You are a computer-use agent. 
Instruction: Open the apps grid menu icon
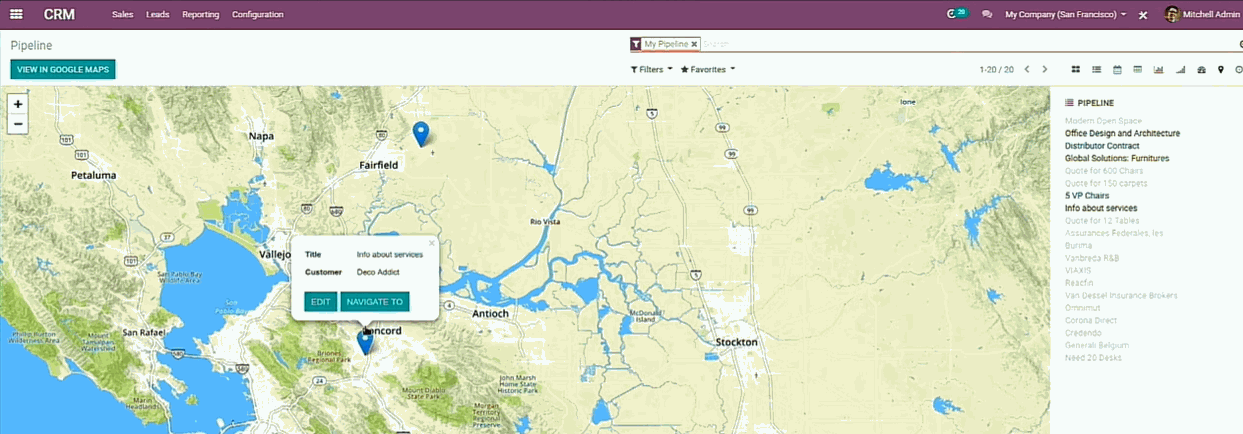16,14
